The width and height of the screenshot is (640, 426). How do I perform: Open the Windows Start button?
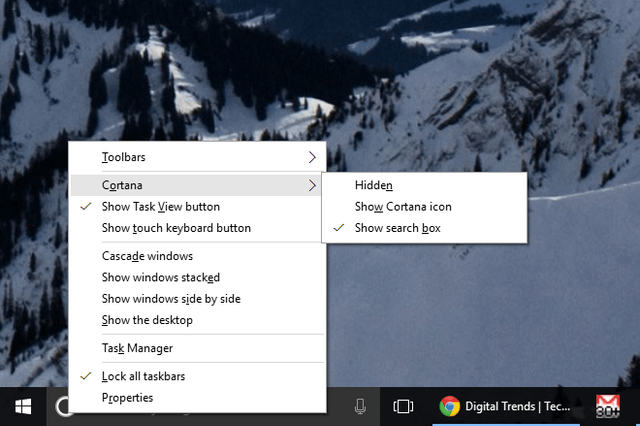[23, 406]
